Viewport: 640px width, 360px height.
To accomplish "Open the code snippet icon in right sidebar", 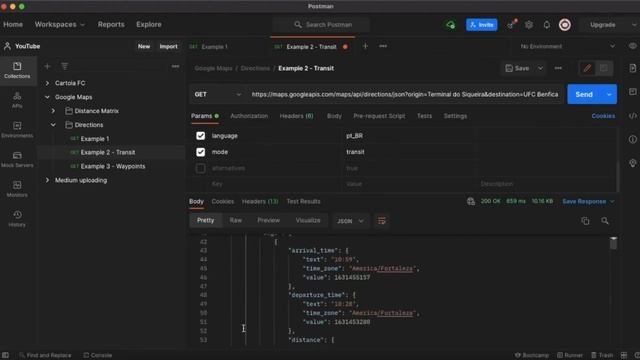I will [633, 116].
